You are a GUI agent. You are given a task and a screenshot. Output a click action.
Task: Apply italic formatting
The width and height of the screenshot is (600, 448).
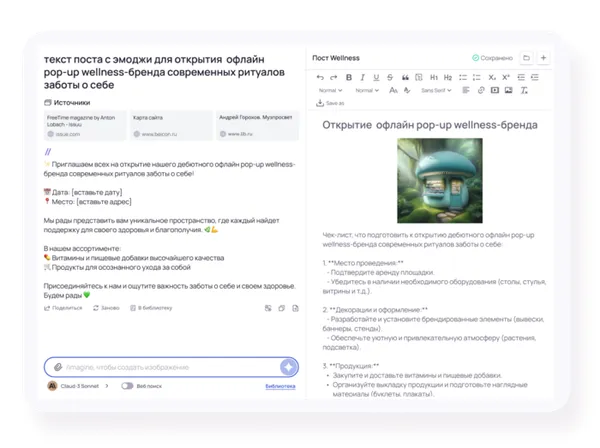click(362, 78)
